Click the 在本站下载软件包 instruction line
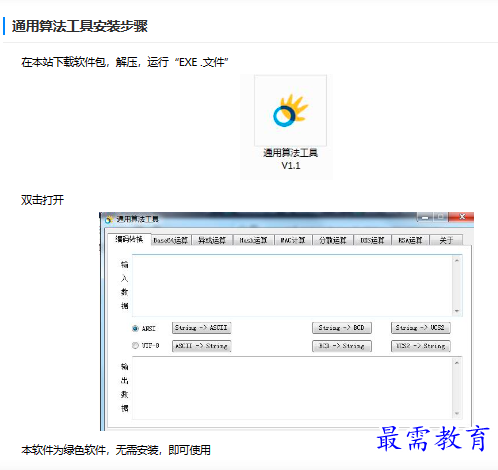Image resolution: width=498 pixels, height=470 pixels. (125, 62)
